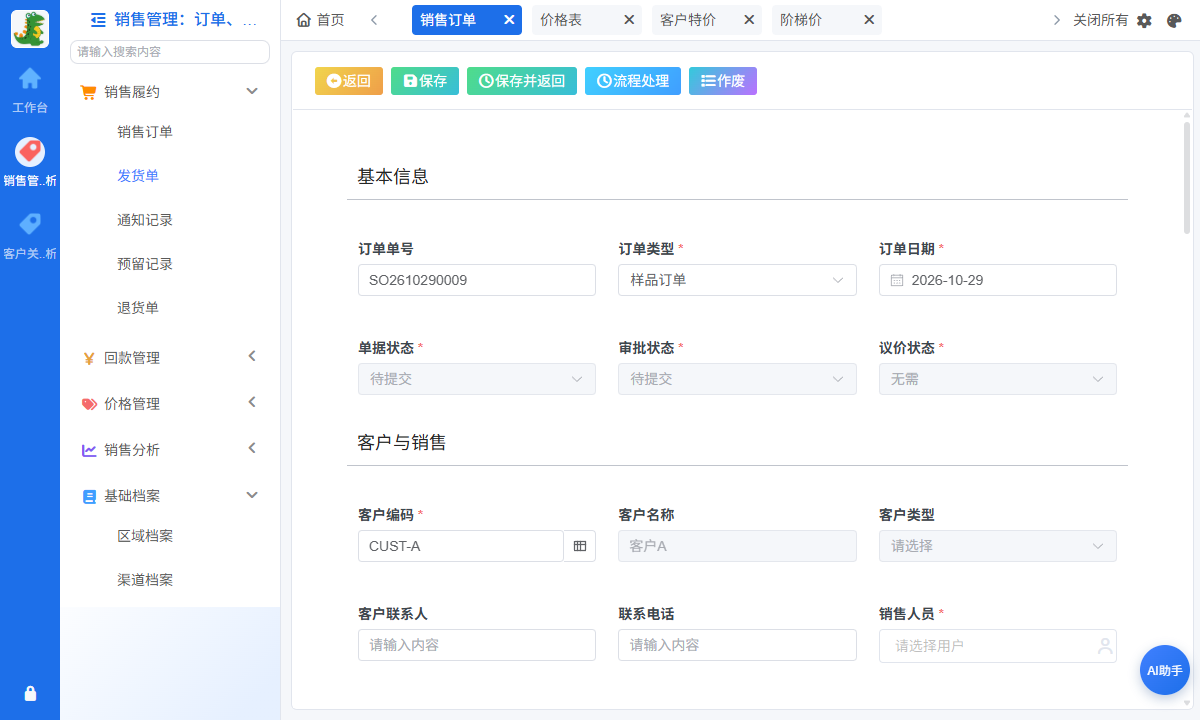Focus the sidebar search input
The image size is (1200, 720).
[170, 51]
